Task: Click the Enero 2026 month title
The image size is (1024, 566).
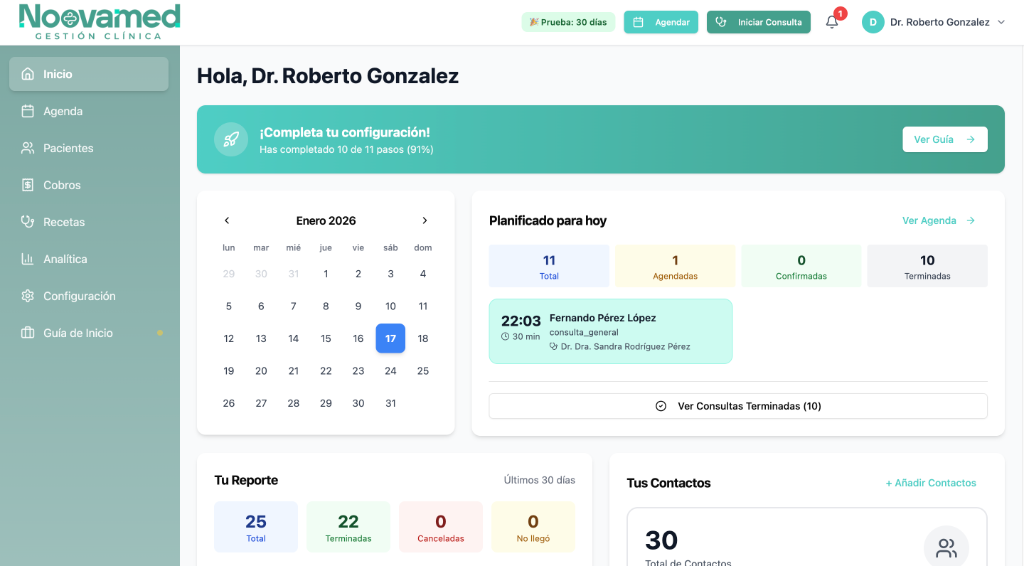Action: (x=326, y=221)
